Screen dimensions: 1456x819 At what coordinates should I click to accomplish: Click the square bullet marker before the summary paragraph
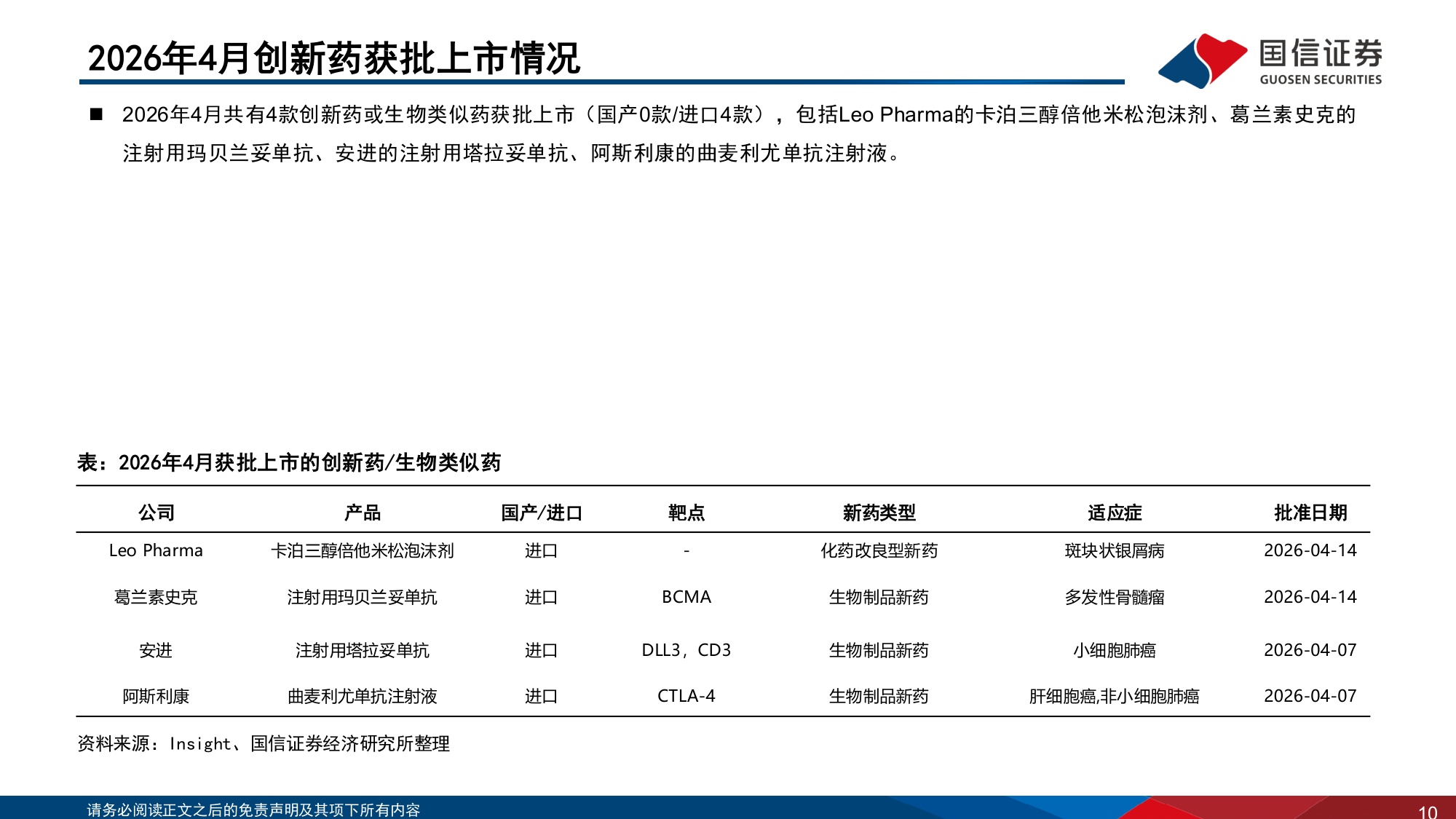click(96, 114)
